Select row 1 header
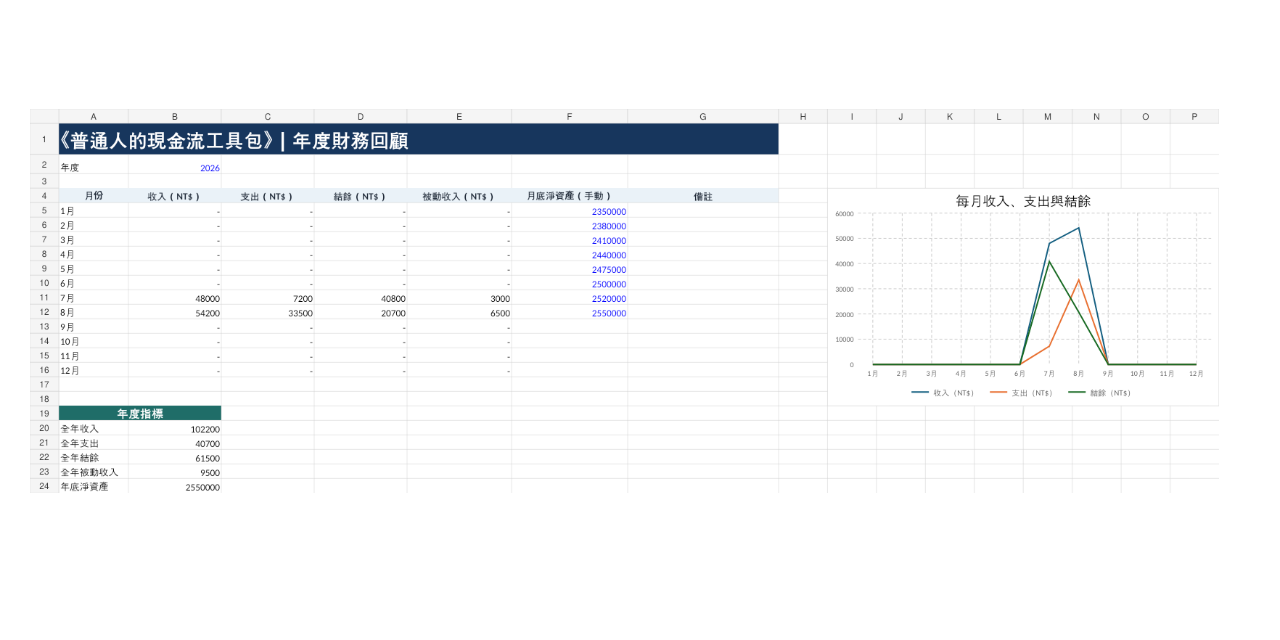Screen dimensions: 1280x640 pyautogui.click(x=44, y=140)
